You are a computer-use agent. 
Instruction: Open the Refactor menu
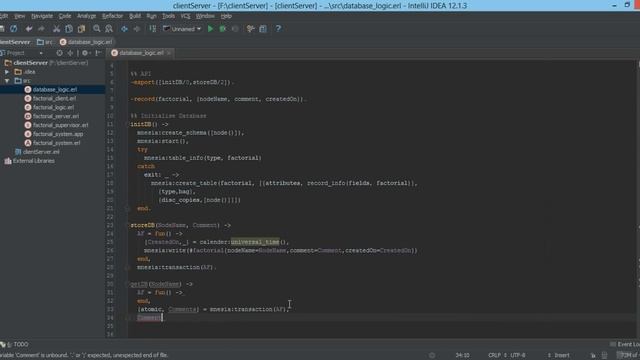(x=112, y=16)
